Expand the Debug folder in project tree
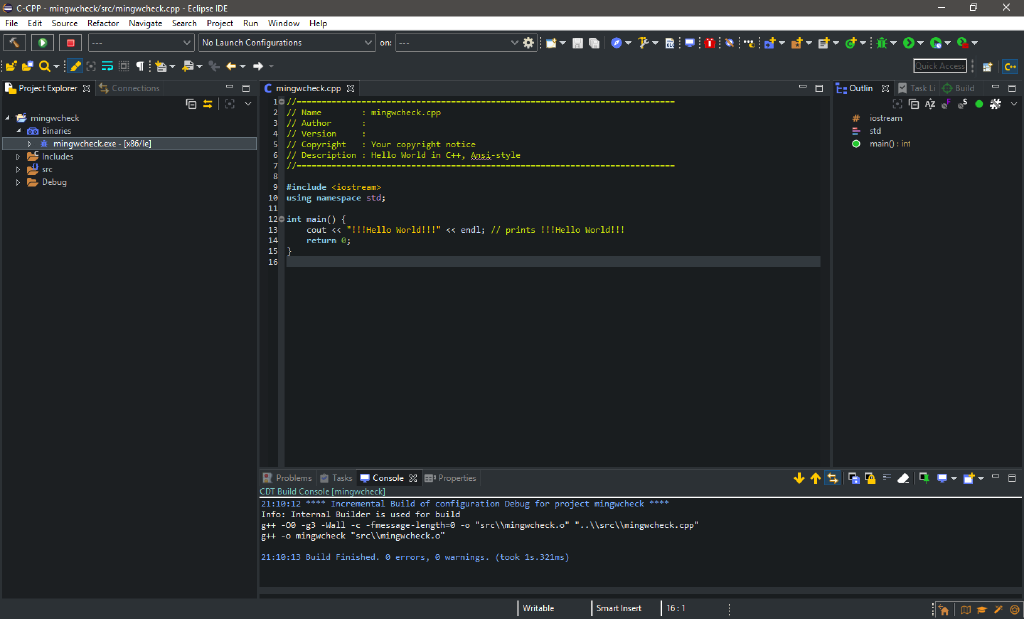Image resolution: width=1024 pixels, height=619 pixels. 18,182
